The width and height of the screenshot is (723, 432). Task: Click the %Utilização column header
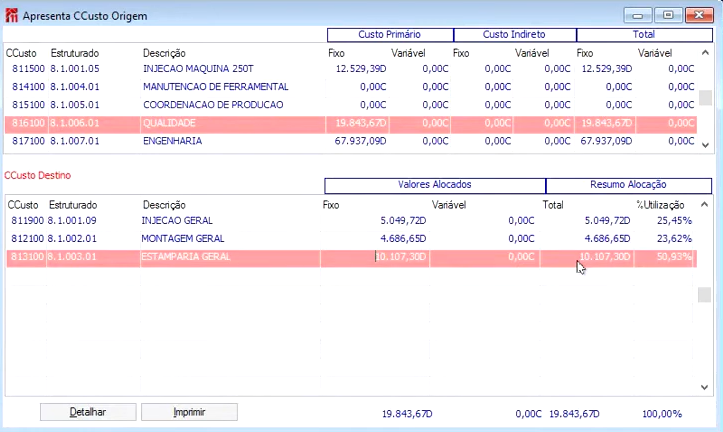661,205
